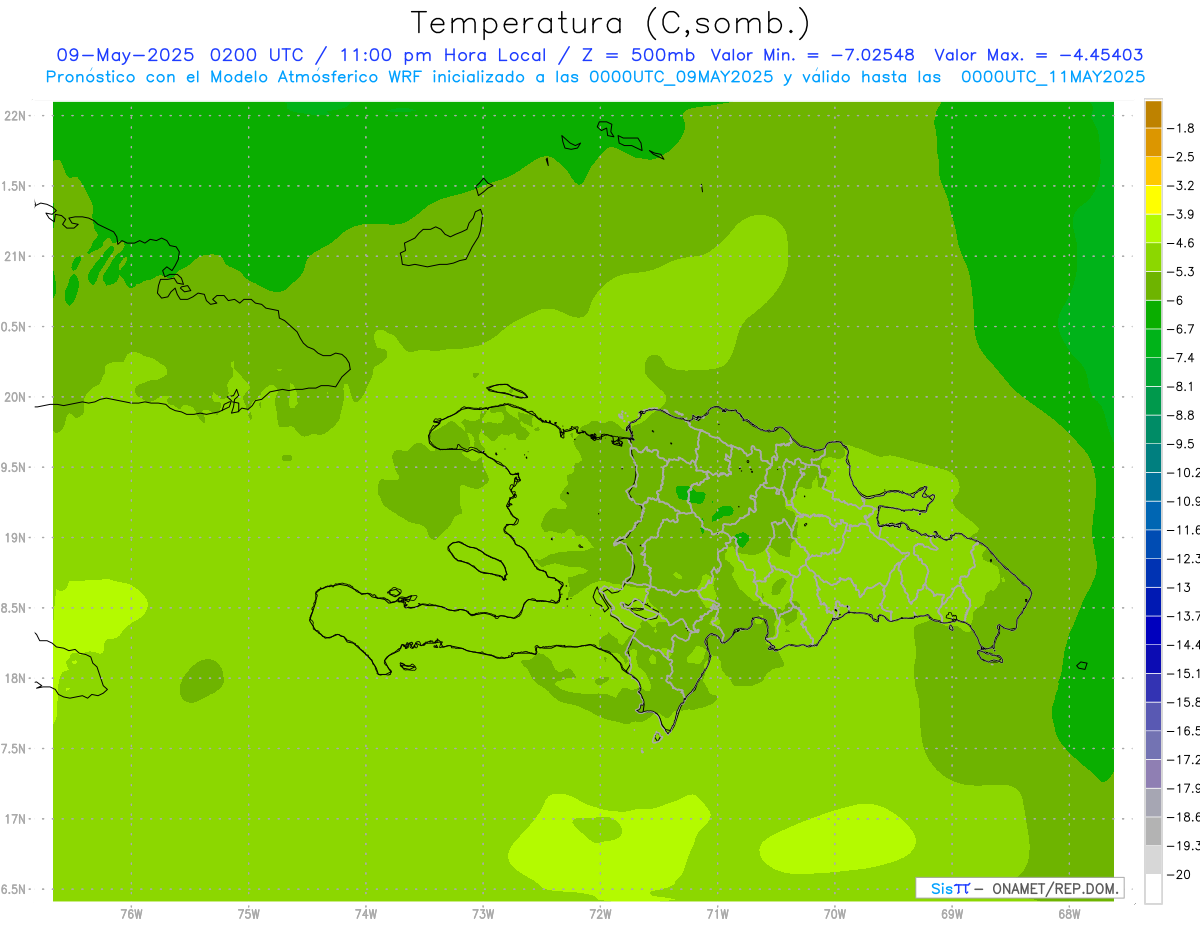Click the -5.3 legend value
The image size is (1200, 927).
coord(1182,272)
